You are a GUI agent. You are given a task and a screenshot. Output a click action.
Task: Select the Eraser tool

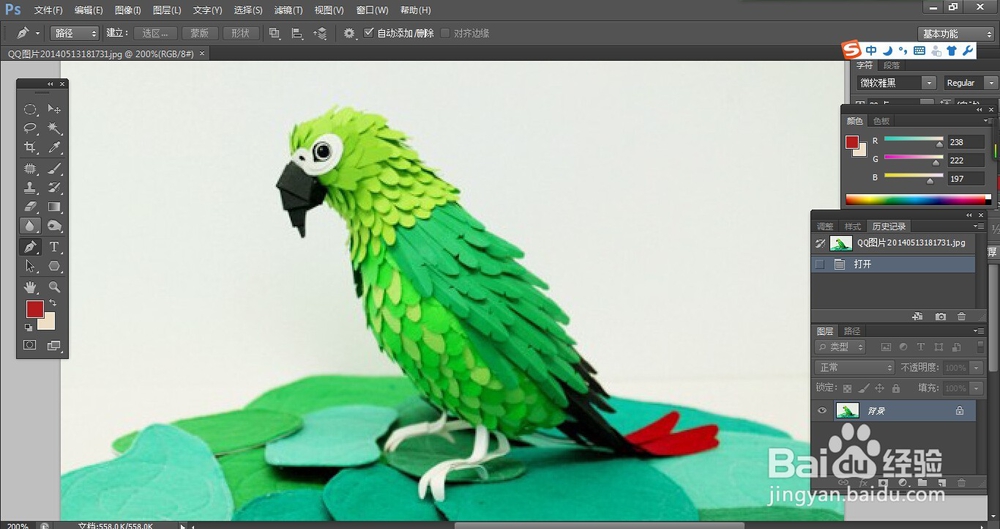30,207
